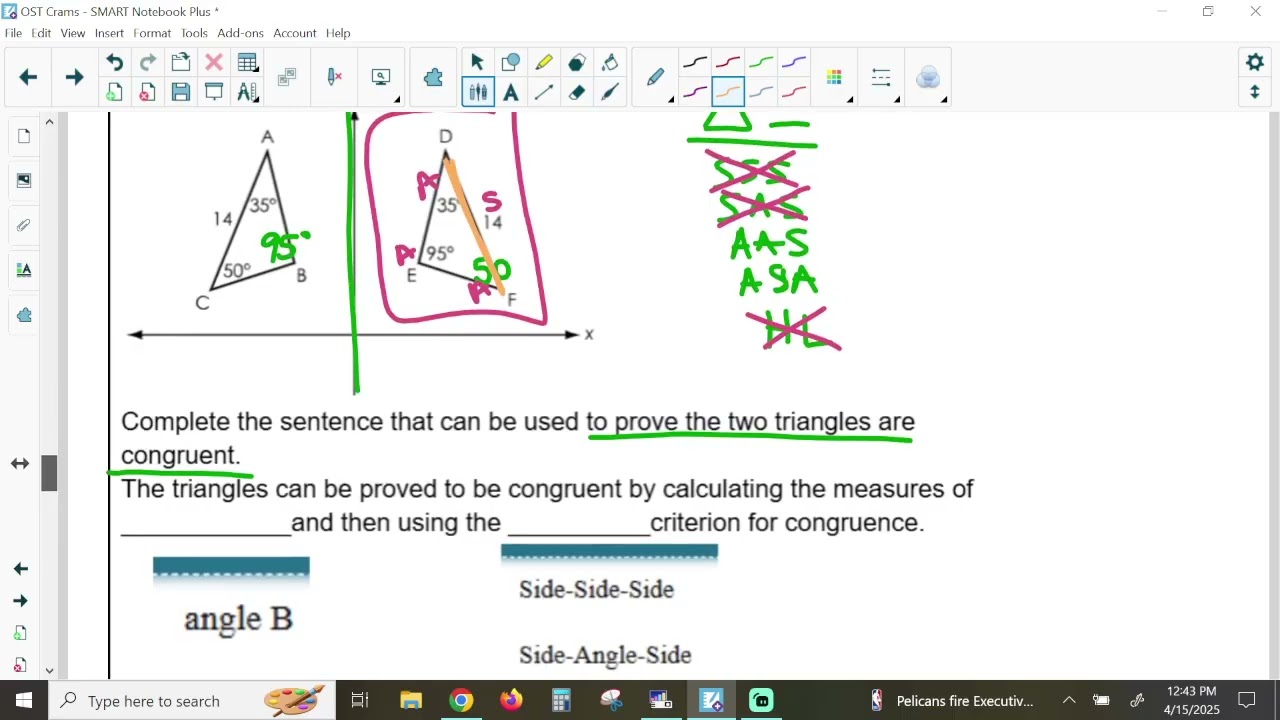Open the Gallery side tab

point(23,181)
